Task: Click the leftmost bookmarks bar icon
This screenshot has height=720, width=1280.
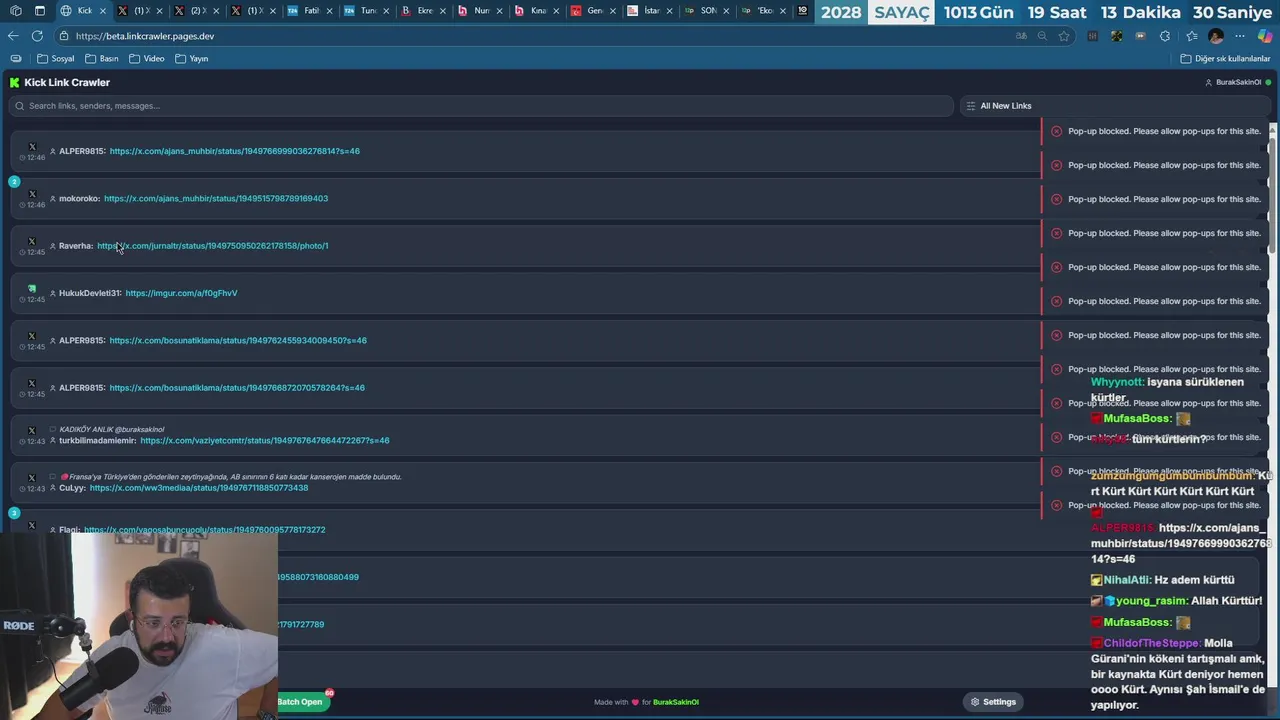Action: click(16, 58)
